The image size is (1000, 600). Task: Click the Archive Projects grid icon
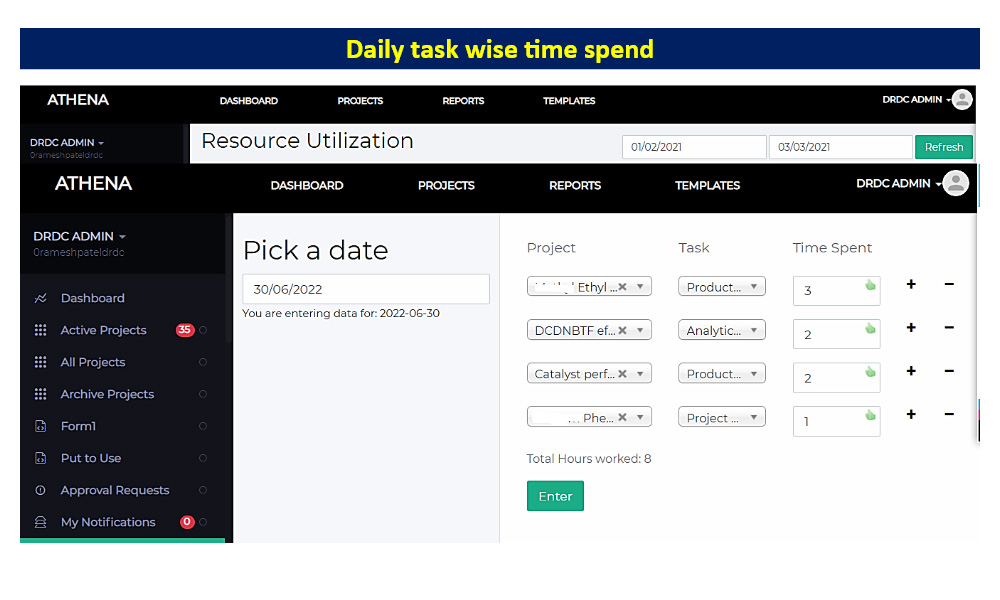click(x=40, y=394)
